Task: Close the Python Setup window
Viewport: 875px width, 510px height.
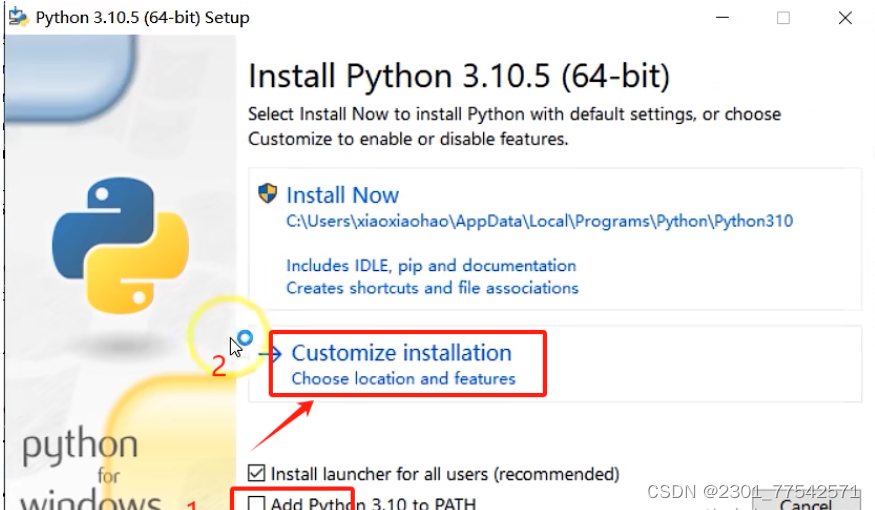Action: 845,18
